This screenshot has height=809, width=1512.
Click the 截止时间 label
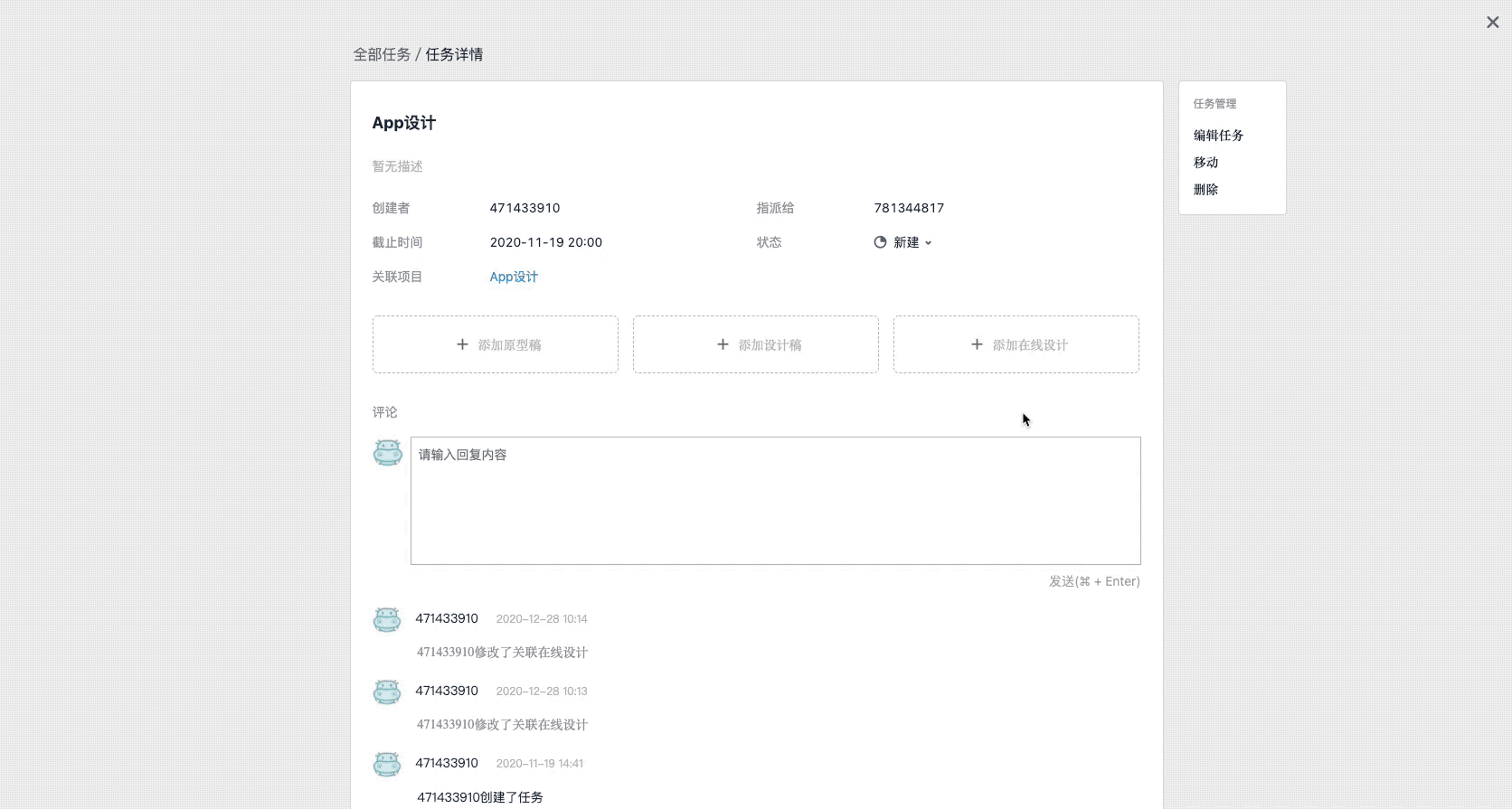point(398,242)
